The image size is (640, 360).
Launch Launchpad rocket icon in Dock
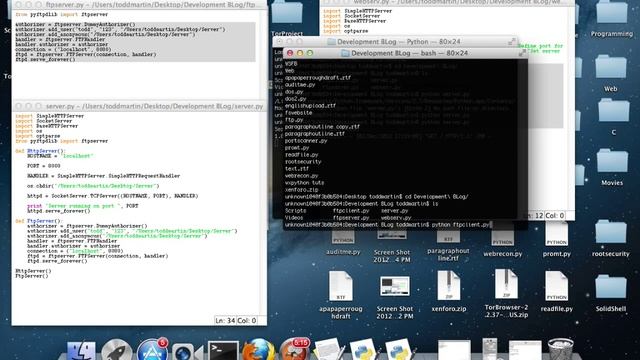pyautogui.click(x=116, y=351)
